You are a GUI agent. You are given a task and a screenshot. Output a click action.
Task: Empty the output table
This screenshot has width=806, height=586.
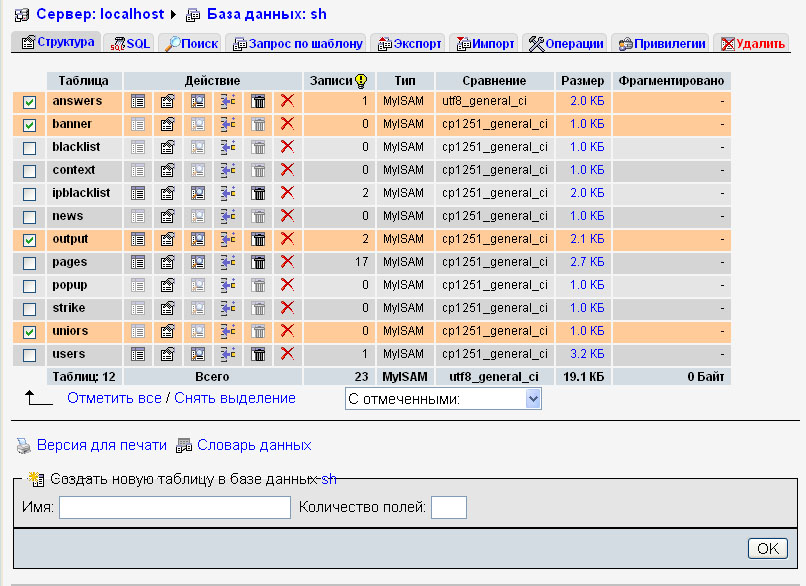(258, 239)
